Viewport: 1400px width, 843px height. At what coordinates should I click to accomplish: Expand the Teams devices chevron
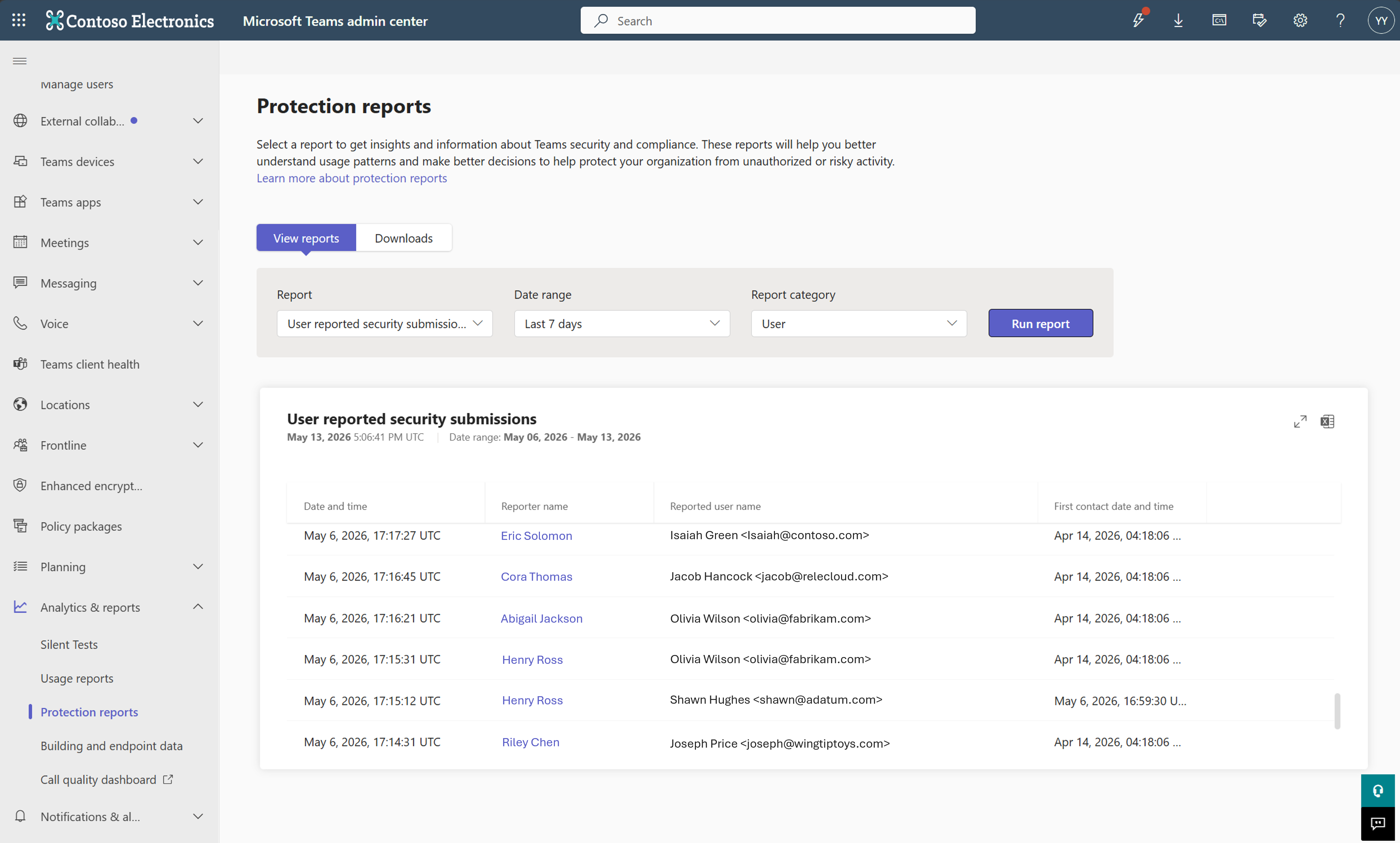pyautogui.click(x=198, y=161)
